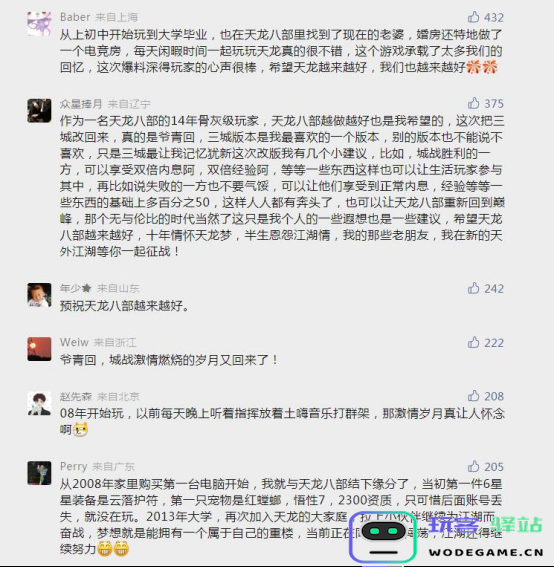Open the 众星捧月 username link

[81, 104]
